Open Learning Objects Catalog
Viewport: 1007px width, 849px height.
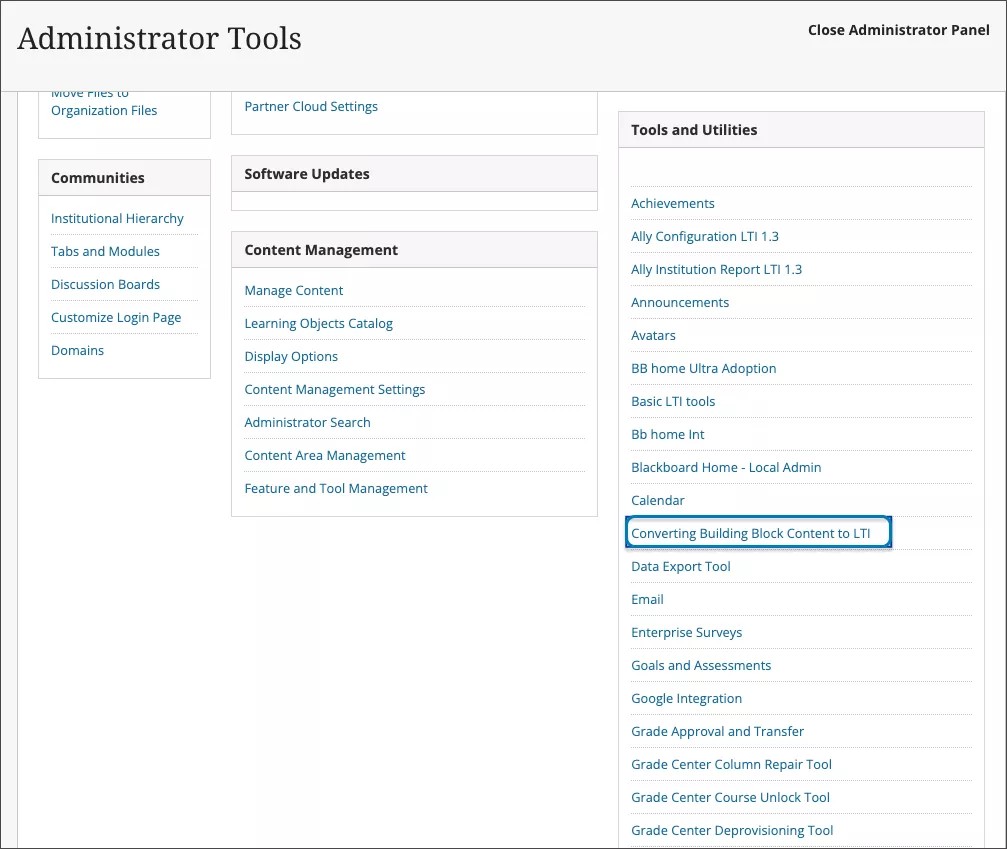[318, 323]
